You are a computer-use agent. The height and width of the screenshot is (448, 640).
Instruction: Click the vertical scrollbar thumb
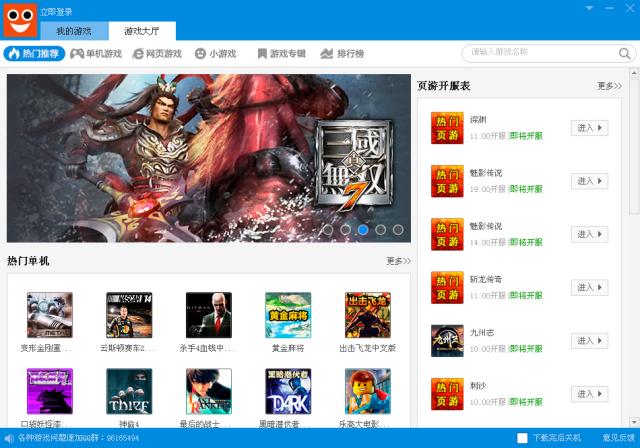(x=634, y=146)
